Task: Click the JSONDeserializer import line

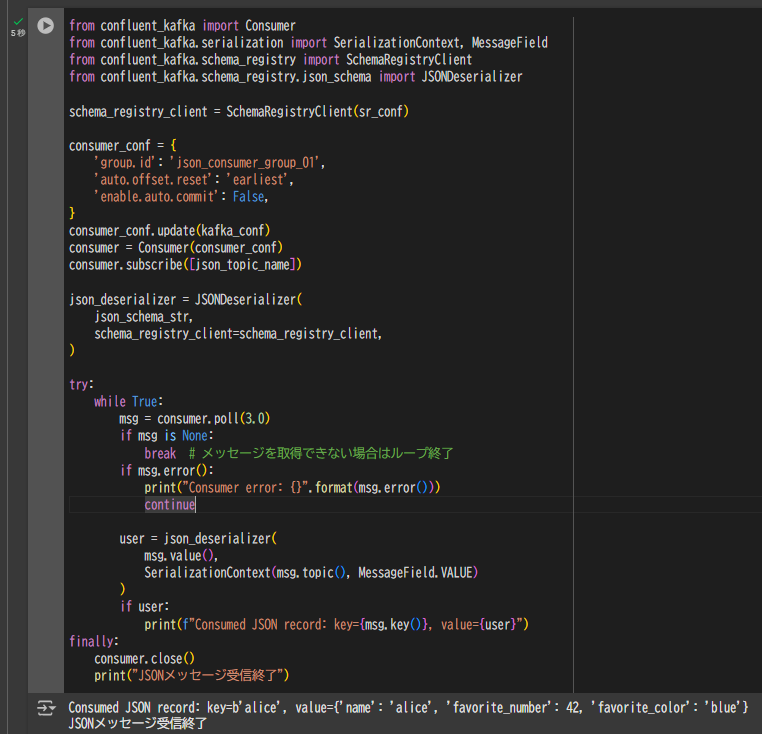Action: (295, 77)
